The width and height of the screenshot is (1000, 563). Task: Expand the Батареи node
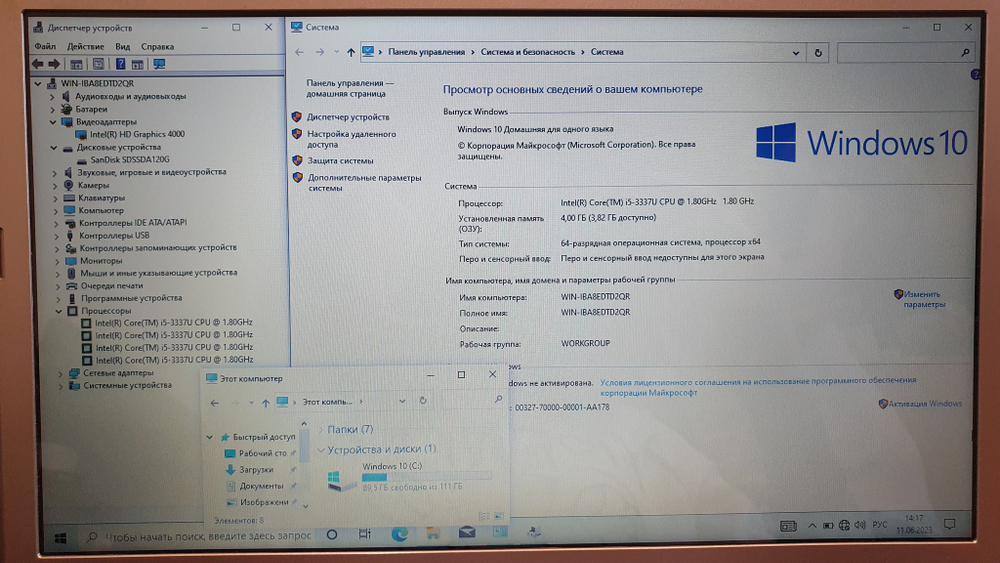52,110
